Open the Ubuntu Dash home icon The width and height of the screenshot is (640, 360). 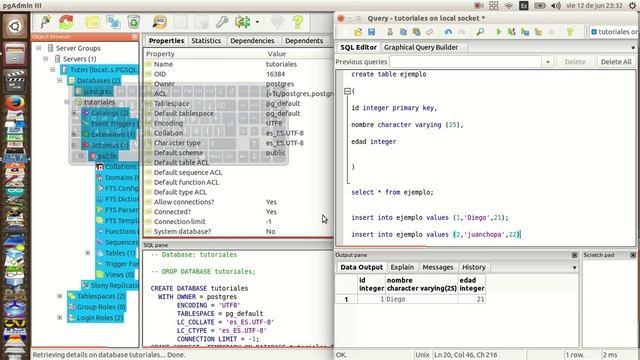[x=15, y=27]
